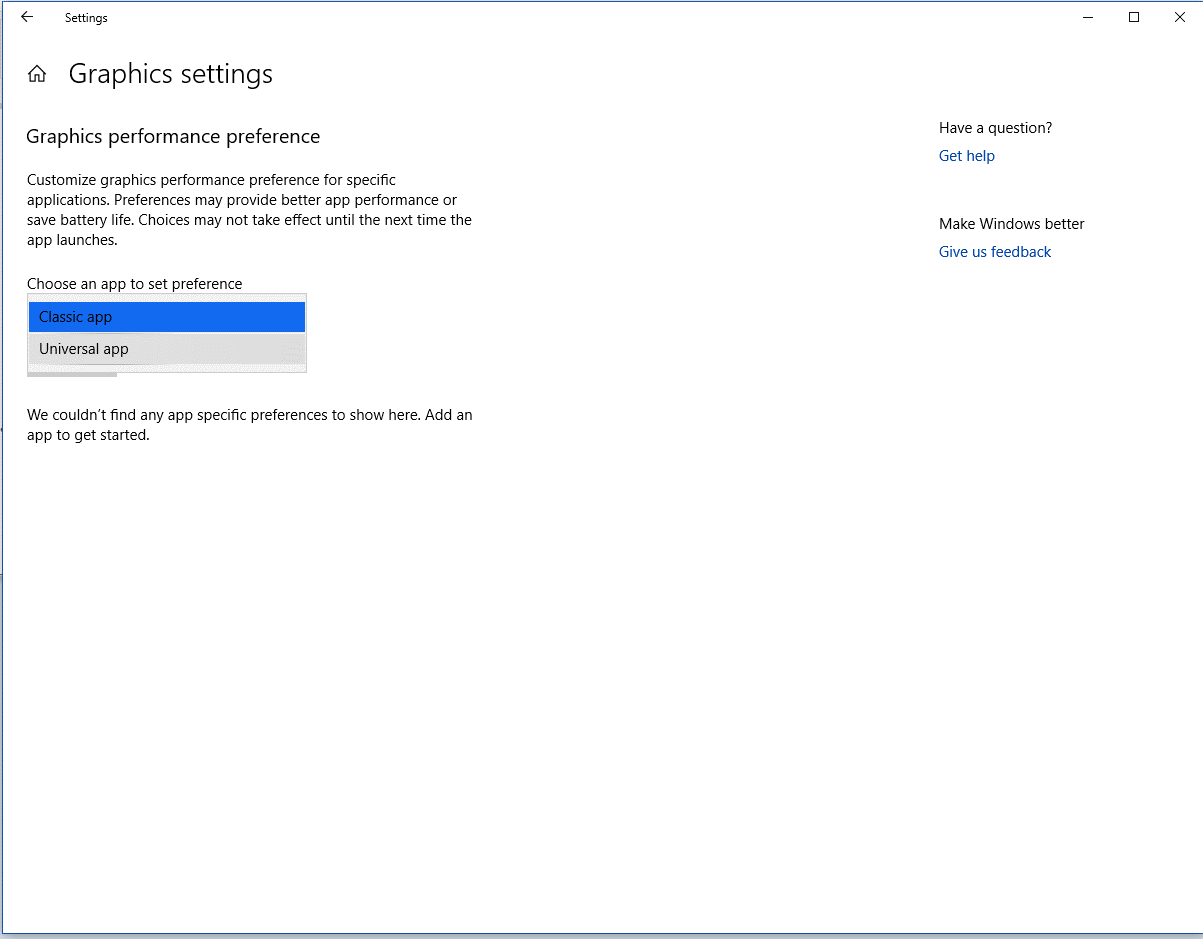Click the 'Make Windows better' text
The width and height of the screenshot is (1203, 939).
(x=1011, y=224)
